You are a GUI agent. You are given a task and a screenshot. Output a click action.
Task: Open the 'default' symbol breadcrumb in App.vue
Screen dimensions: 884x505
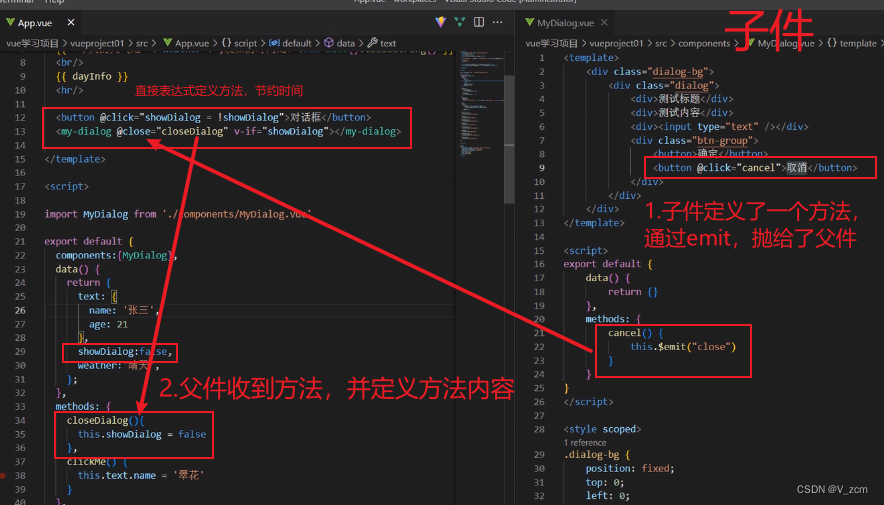pyautogui.click(x=290, y=43)
